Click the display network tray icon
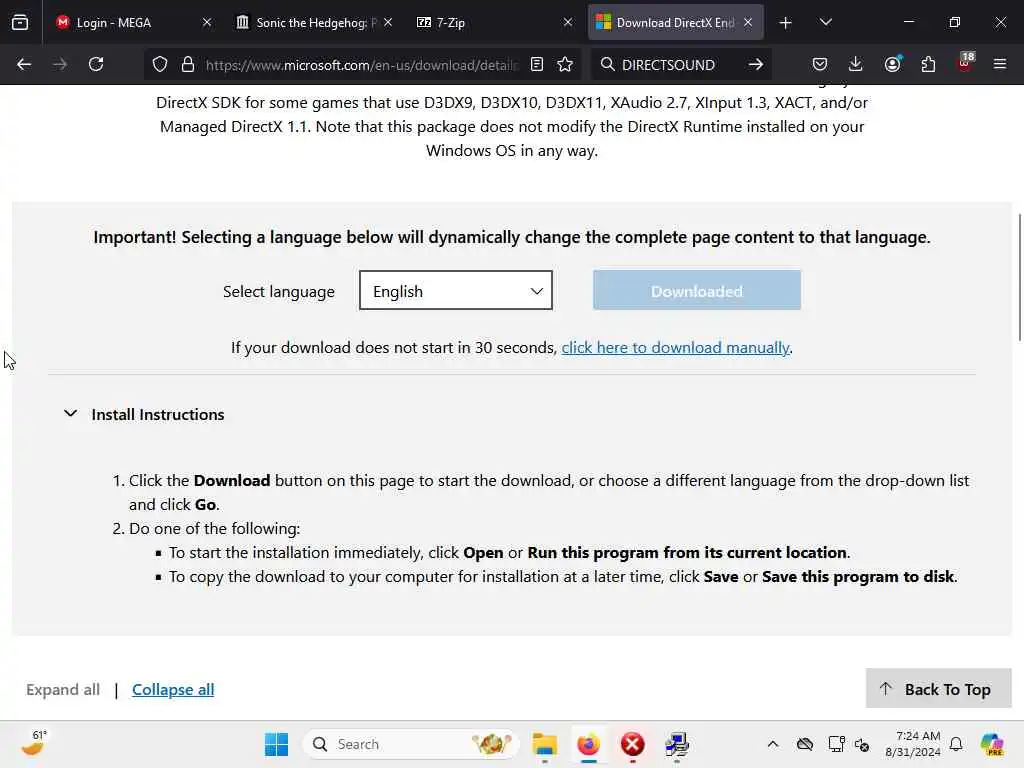This screenshot has height=768, width=1024. [836, 744]
